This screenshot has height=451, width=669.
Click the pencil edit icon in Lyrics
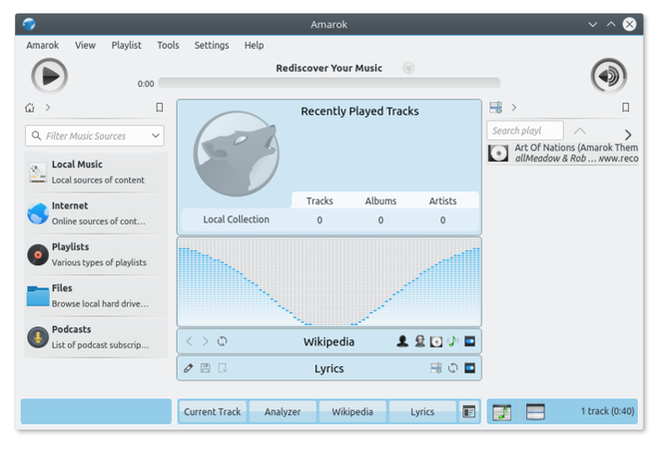click(x=188, y=368)
